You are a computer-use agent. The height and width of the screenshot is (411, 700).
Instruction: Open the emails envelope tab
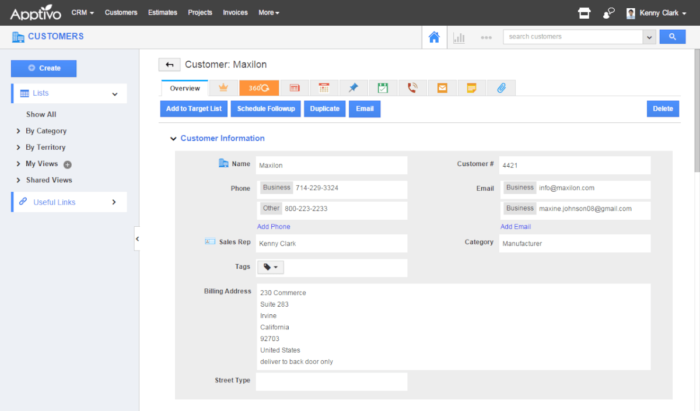(x=442, y=88)
